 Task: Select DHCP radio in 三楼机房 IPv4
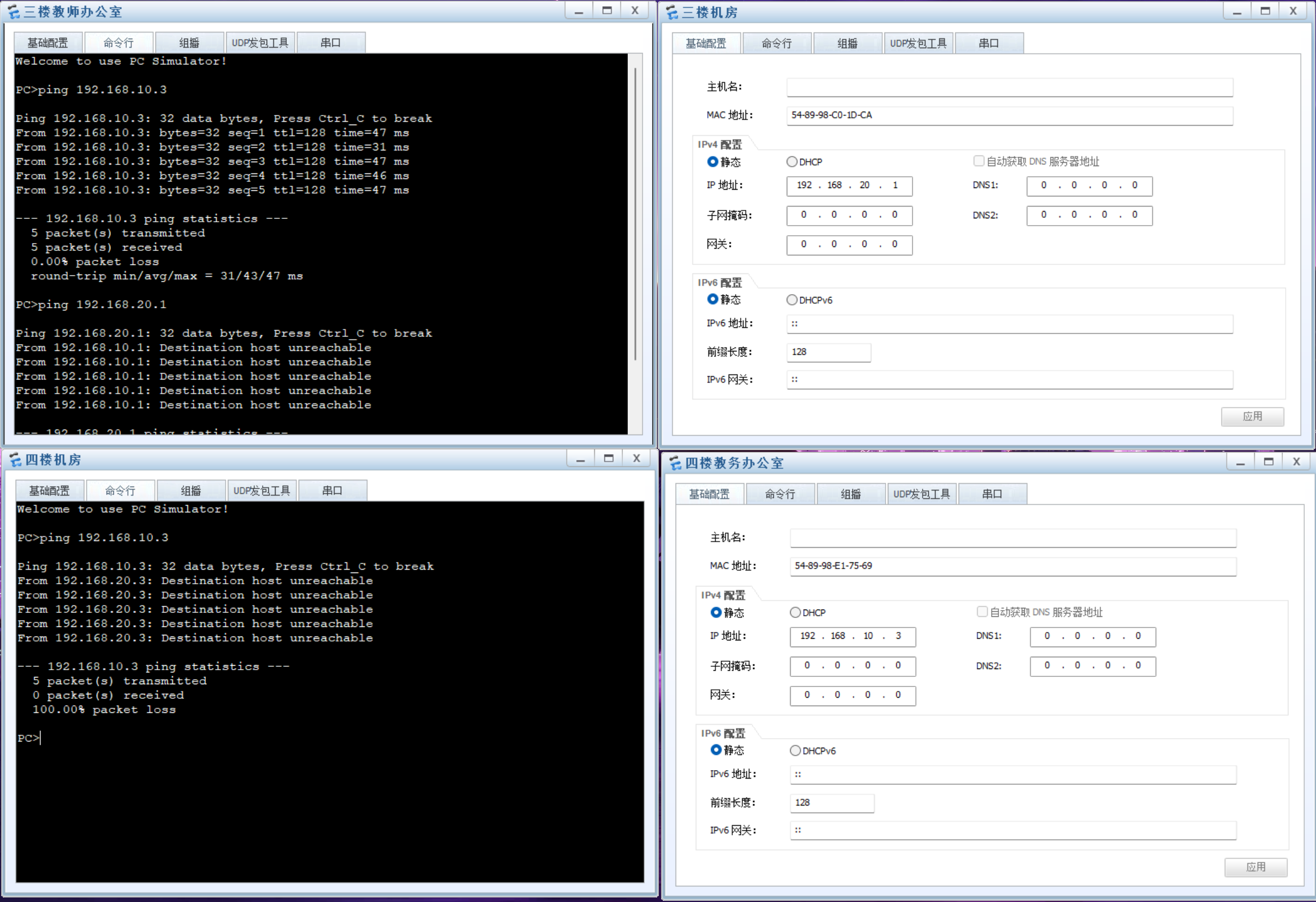792,162
